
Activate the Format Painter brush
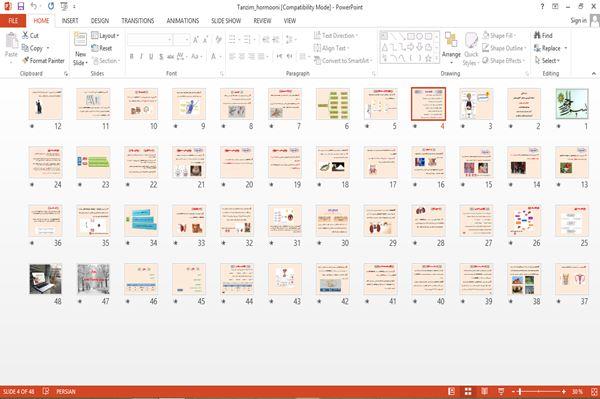pos(25,60)
